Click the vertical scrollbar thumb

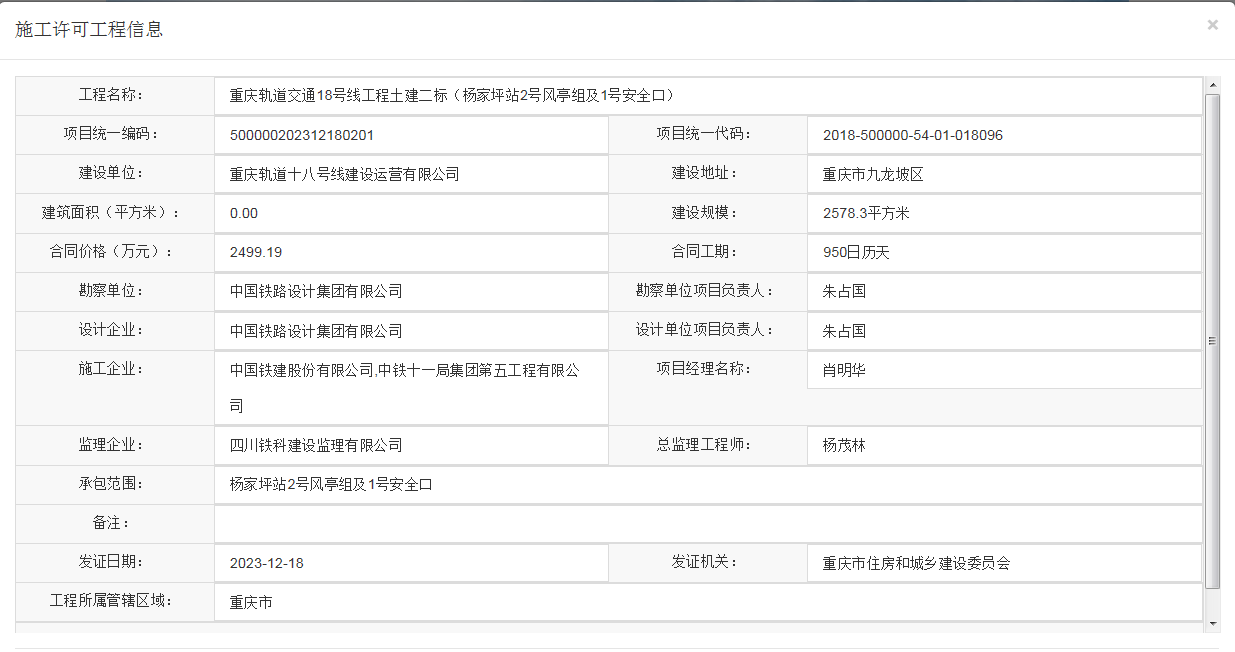1213,341
